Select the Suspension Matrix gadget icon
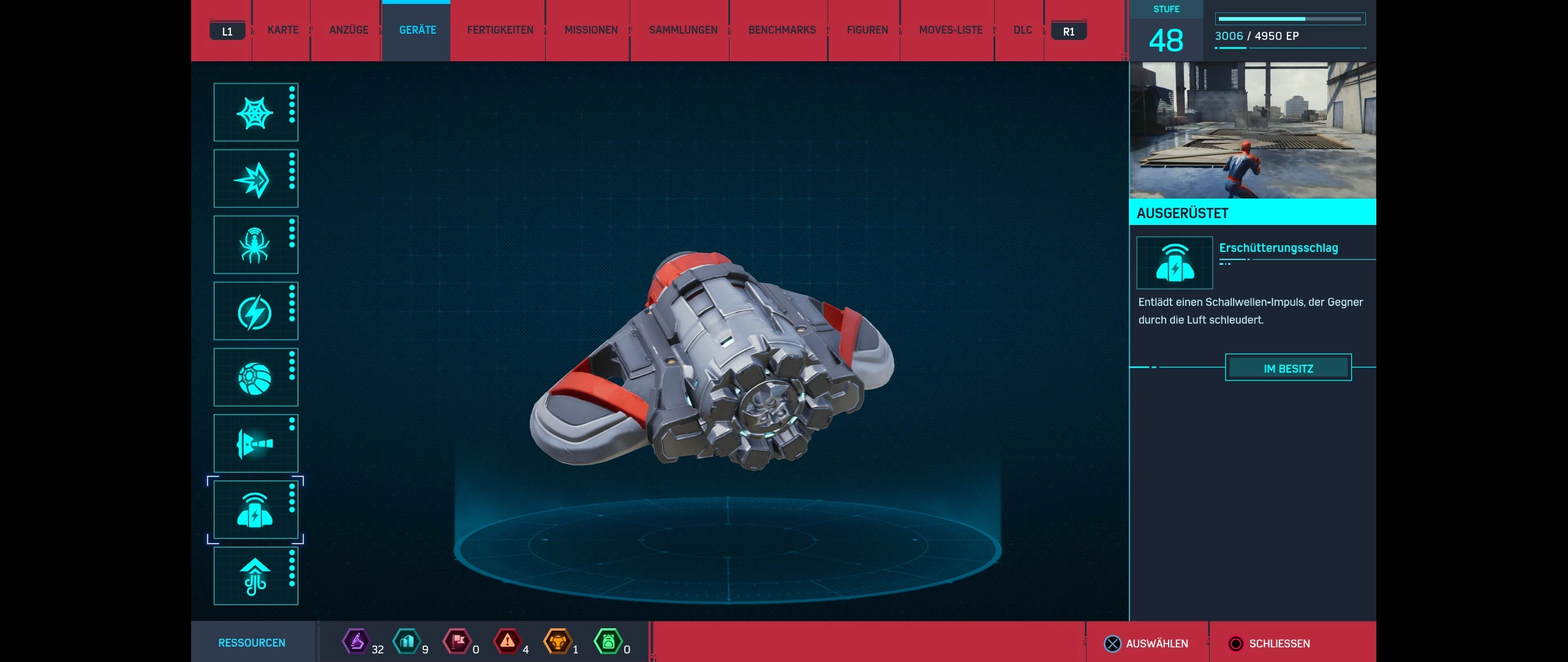The image size is (1568, 662). 255,576
